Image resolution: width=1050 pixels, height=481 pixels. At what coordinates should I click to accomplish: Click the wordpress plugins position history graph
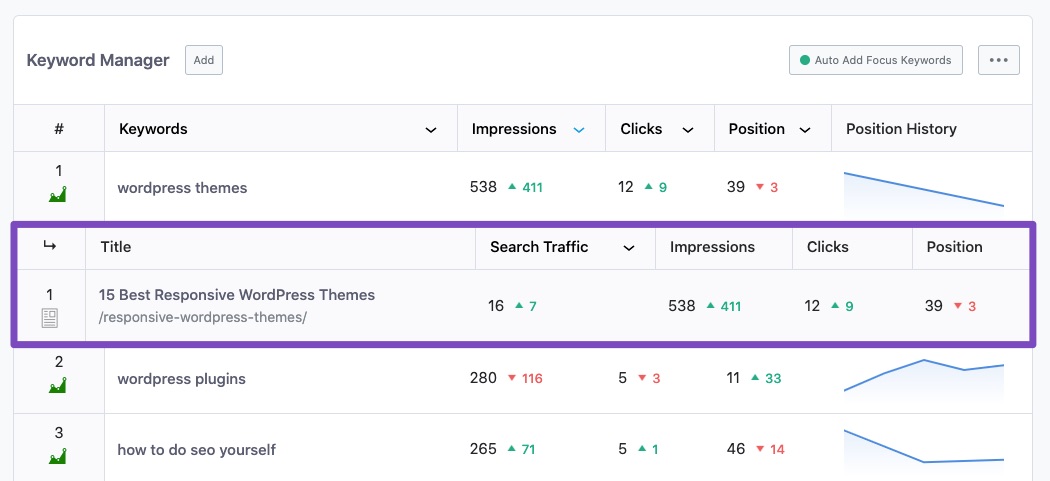click(923, 375)
